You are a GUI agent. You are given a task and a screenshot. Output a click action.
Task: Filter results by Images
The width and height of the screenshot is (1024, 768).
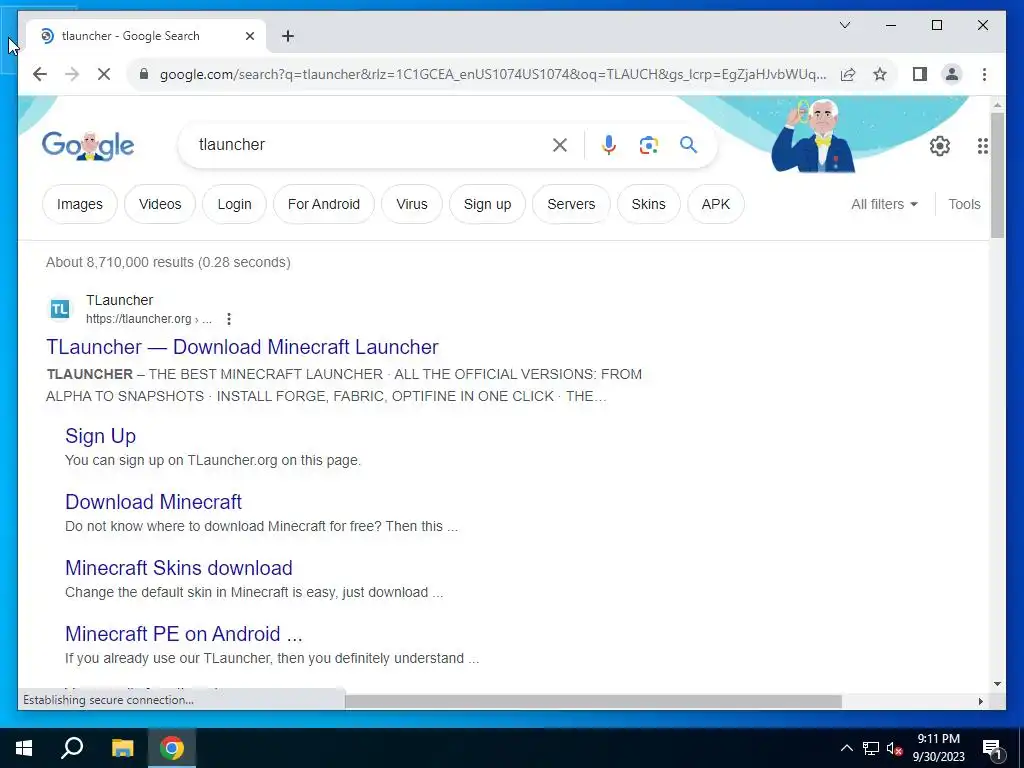coord(80,204)
